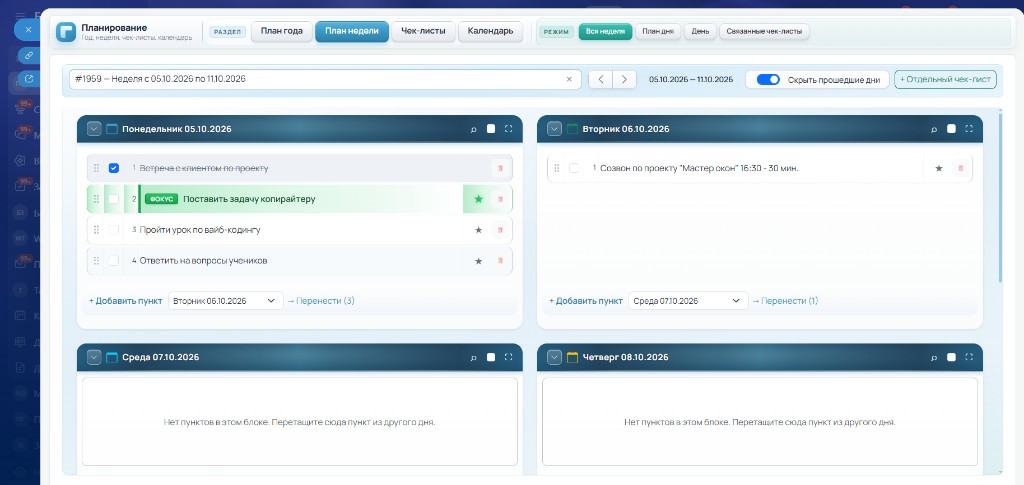Star the 'Ответить на вопросы учеников' item

pos(478,260)
